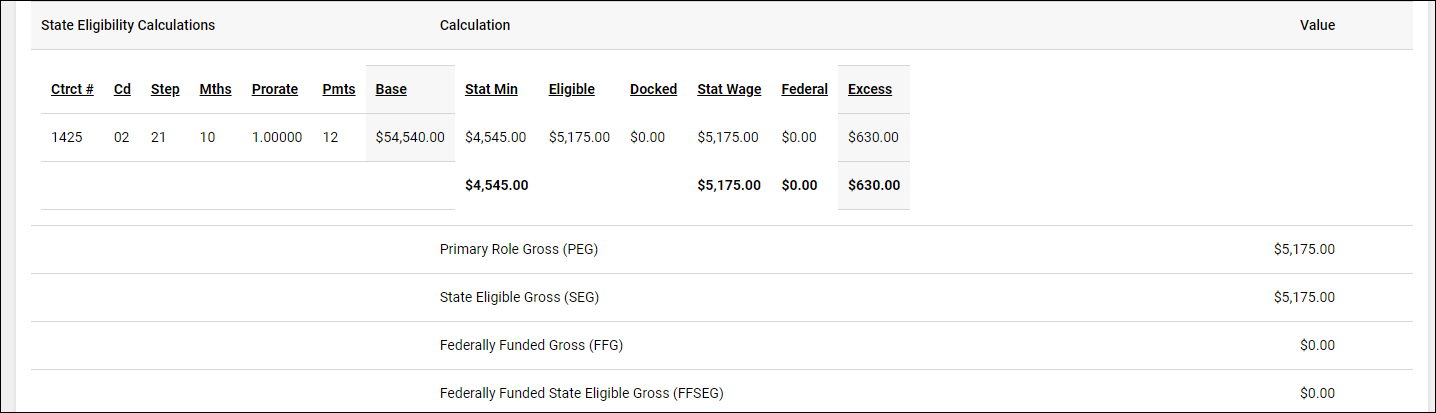The height and width of the screenshot is (413, 1436).
Task: Sort by the Cd column header
Action: click(122, 89)
